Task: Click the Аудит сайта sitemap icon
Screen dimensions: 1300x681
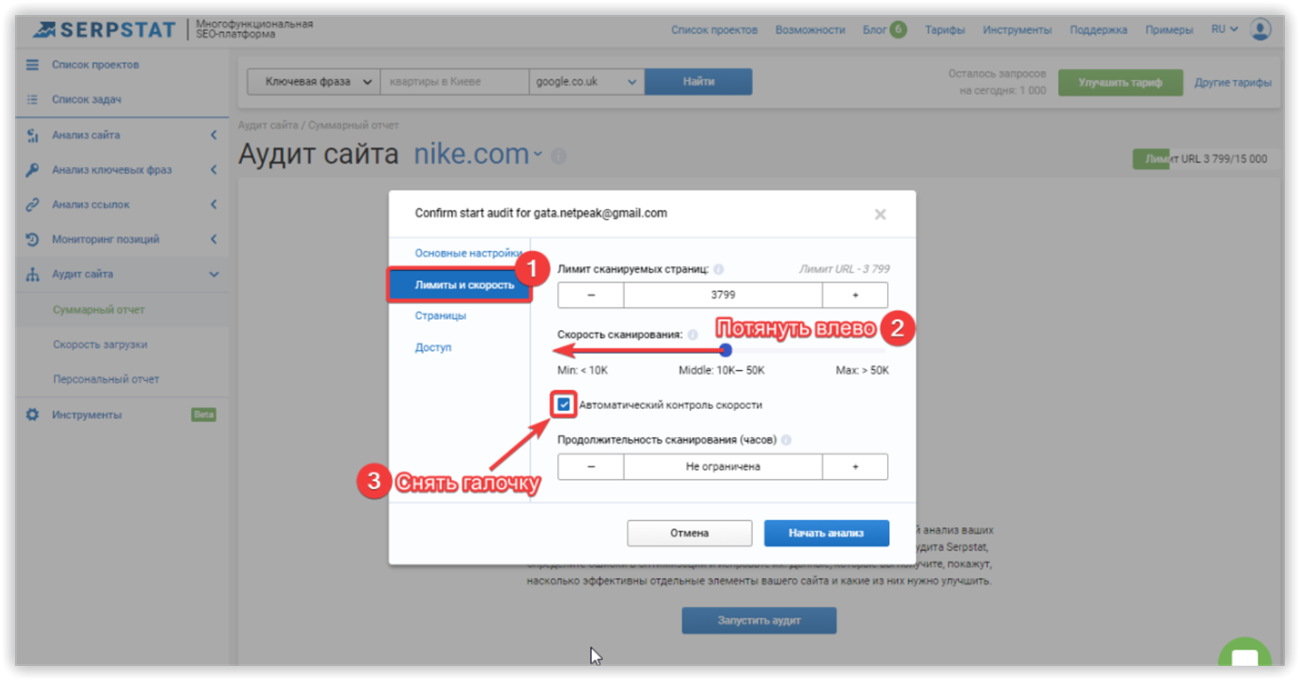Action: click(x=32, y=275)
